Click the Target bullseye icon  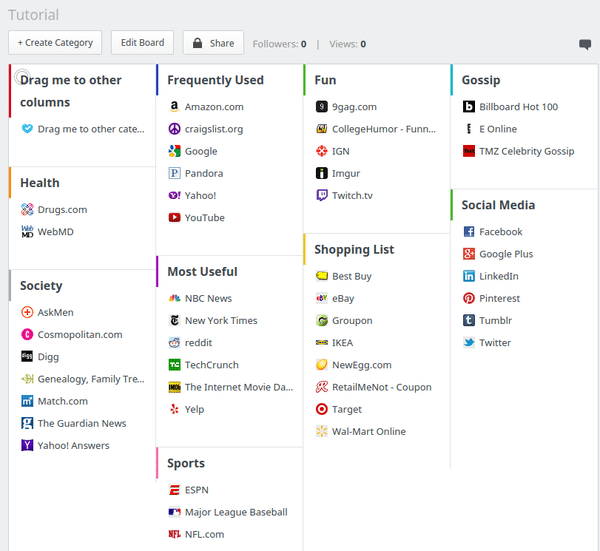point(321,409)
